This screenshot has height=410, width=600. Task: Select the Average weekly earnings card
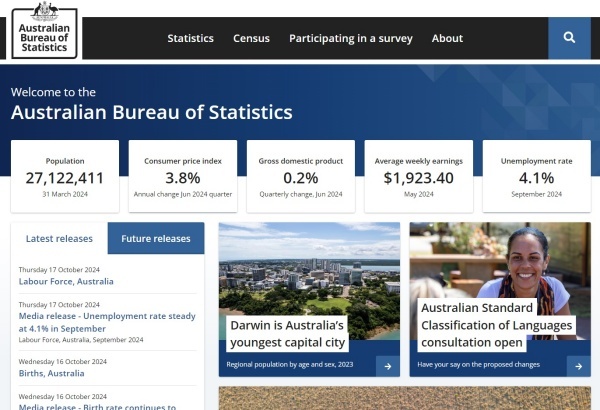coord(419,176)
